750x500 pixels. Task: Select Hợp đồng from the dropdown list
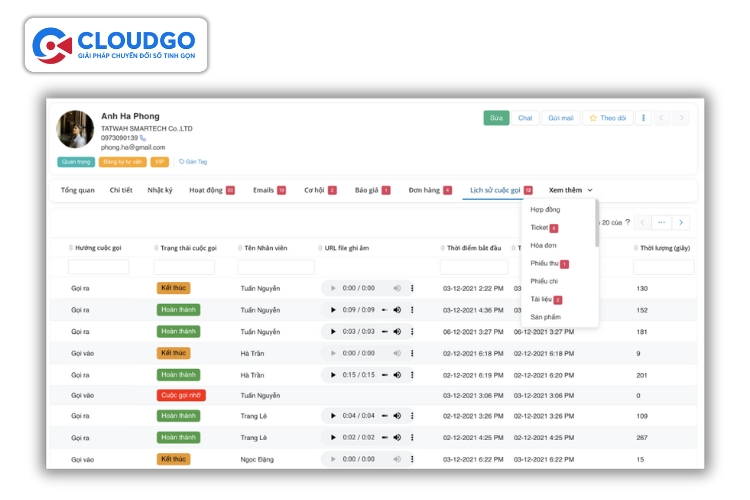pos(545,210)
